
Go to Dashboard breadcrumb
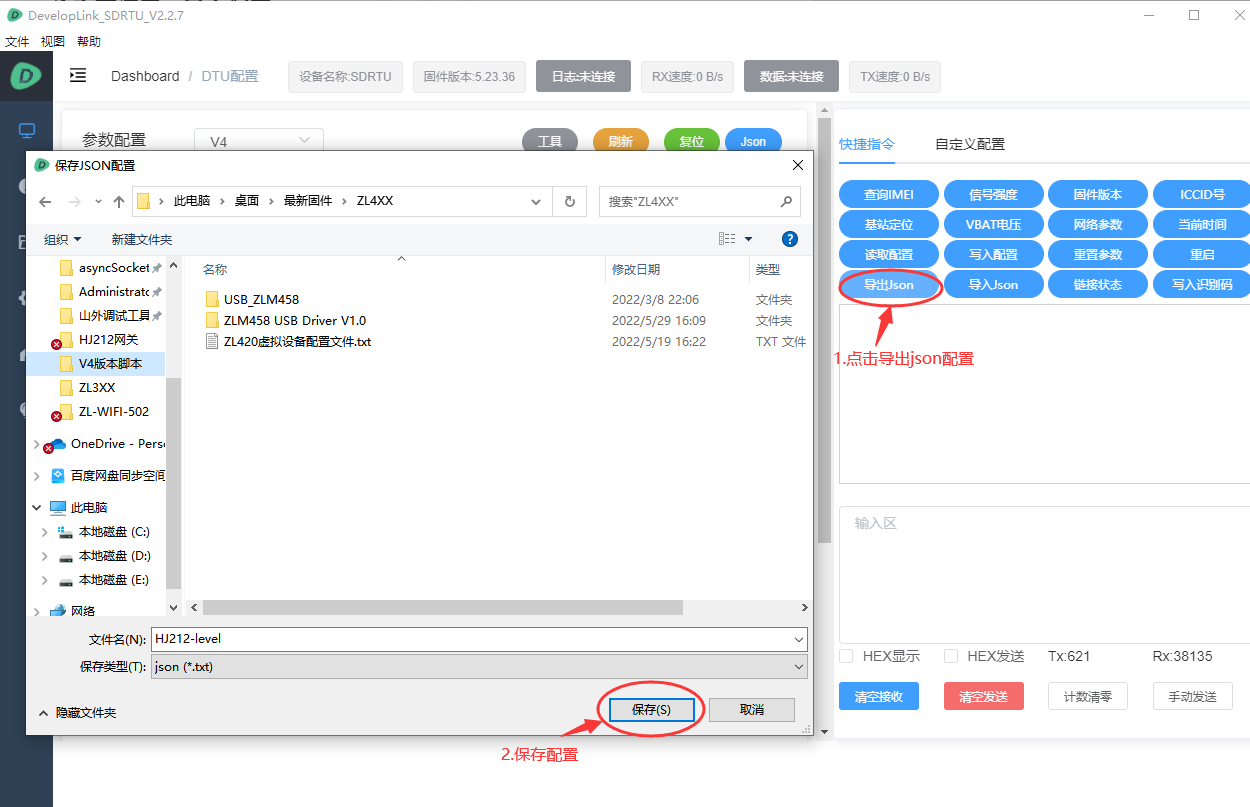(145, 76)
